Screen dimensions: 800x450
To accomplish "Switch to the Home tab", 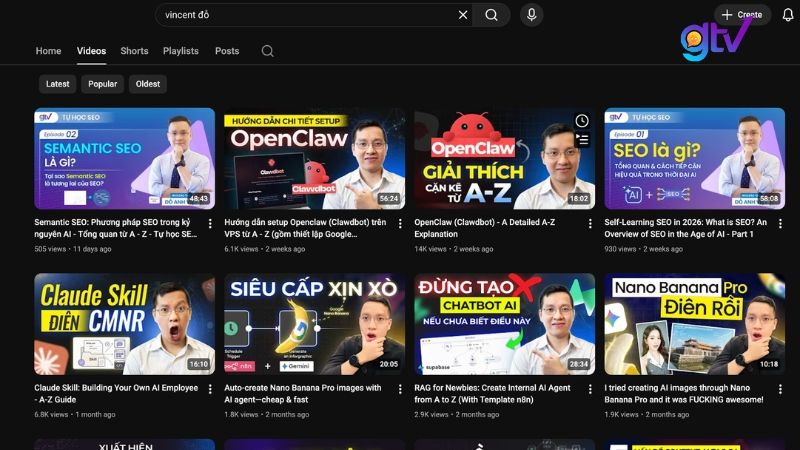I will 48,51.
